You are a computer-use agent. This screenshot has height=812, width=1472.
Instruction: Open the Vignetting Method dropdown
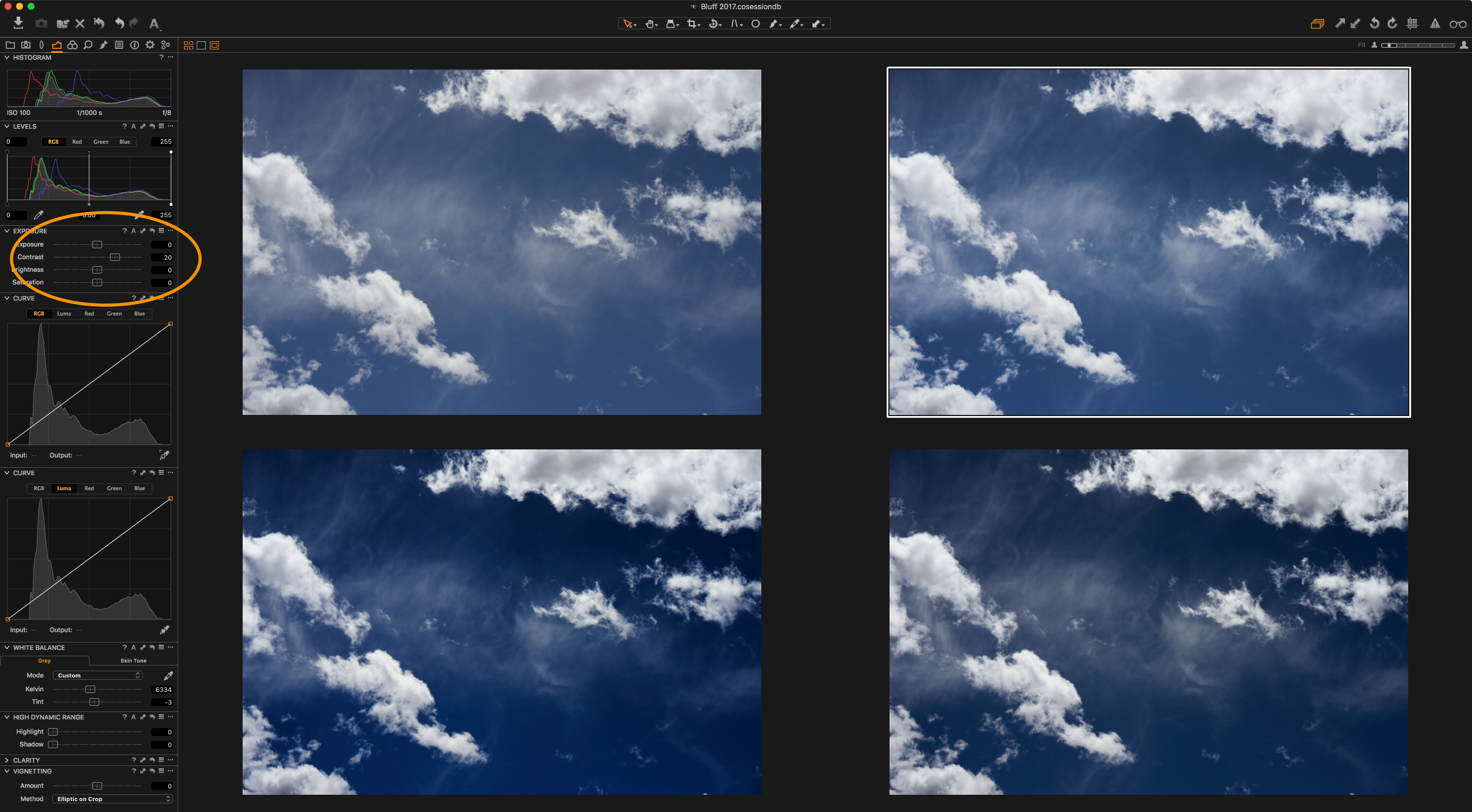pyautogui.click(x=112, y=799)
